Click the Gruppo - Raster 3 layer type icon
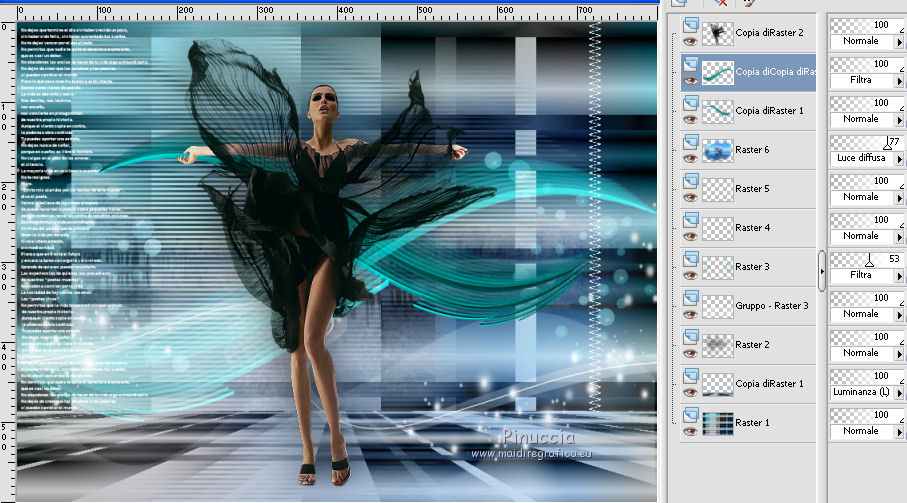907x503 pixels. tap(690, 299)
